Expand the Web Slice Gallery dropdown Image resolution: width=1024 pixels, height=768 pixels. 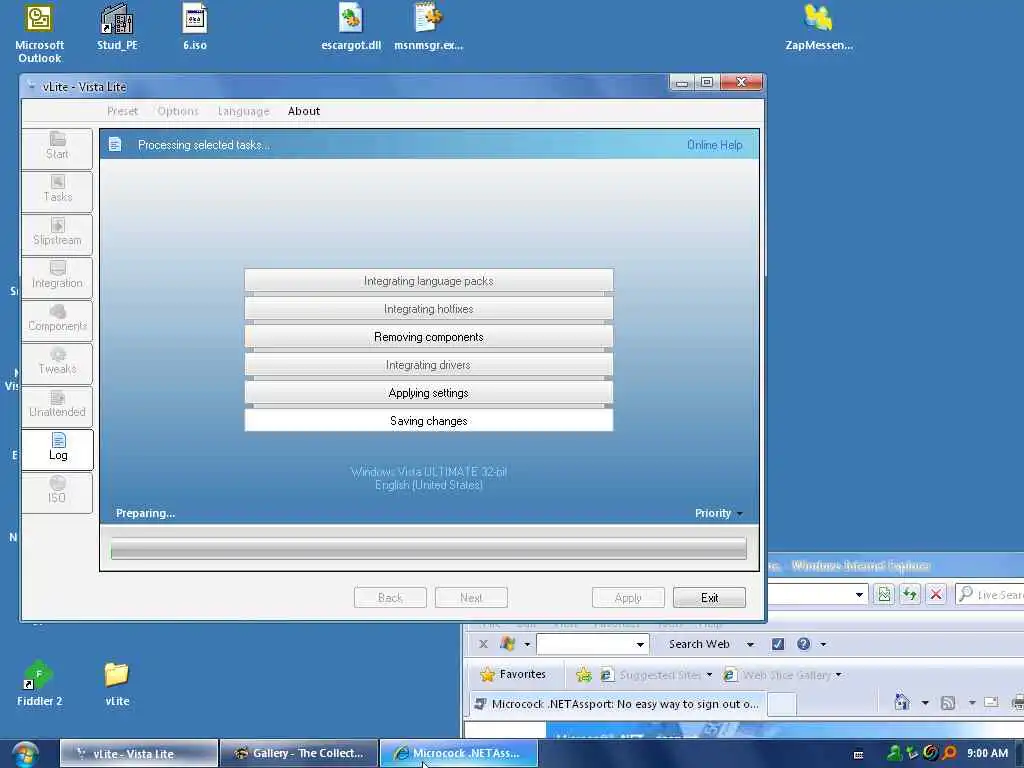pyautogui.click(x=839, y=675)
